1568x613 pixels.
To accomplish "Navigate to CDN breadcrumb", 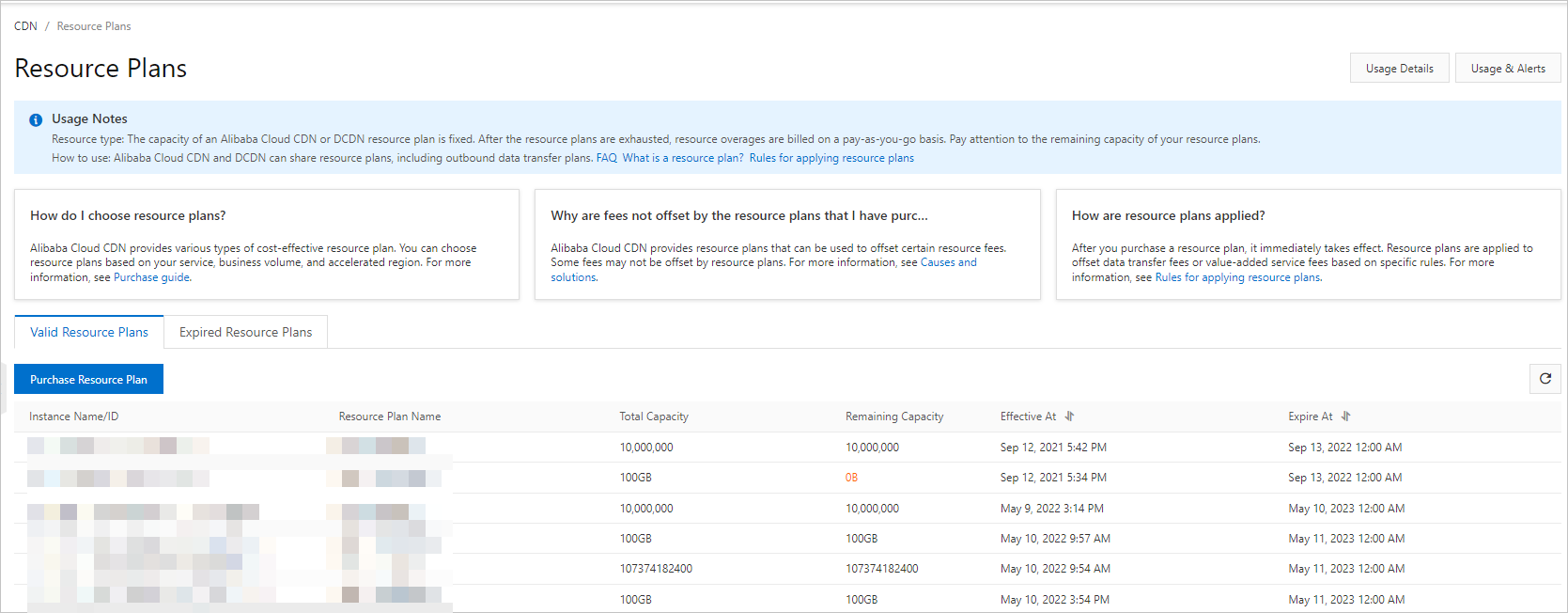I will click(25, 26).
